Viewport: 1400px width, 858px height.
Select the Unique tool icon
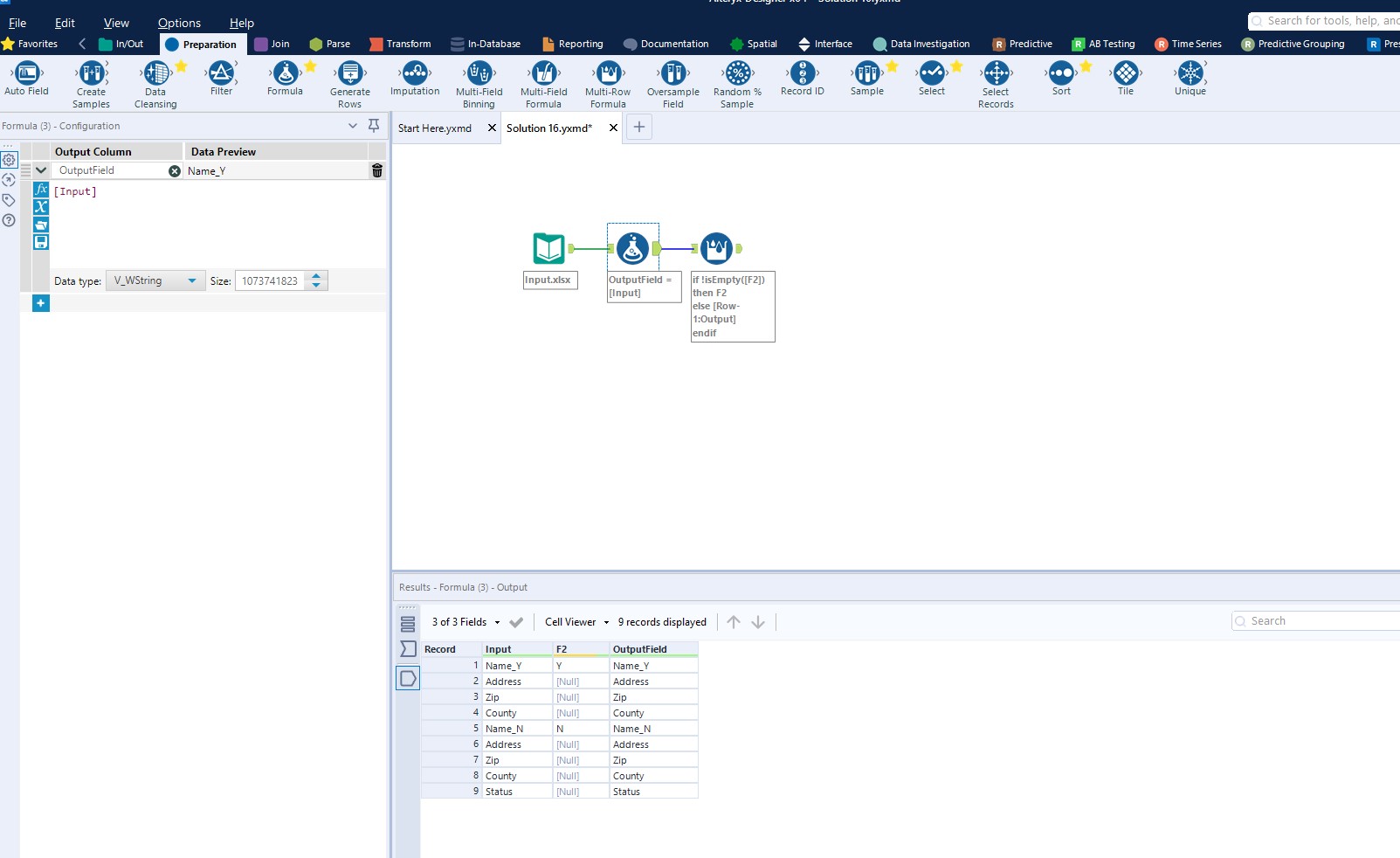(1190, 74)
